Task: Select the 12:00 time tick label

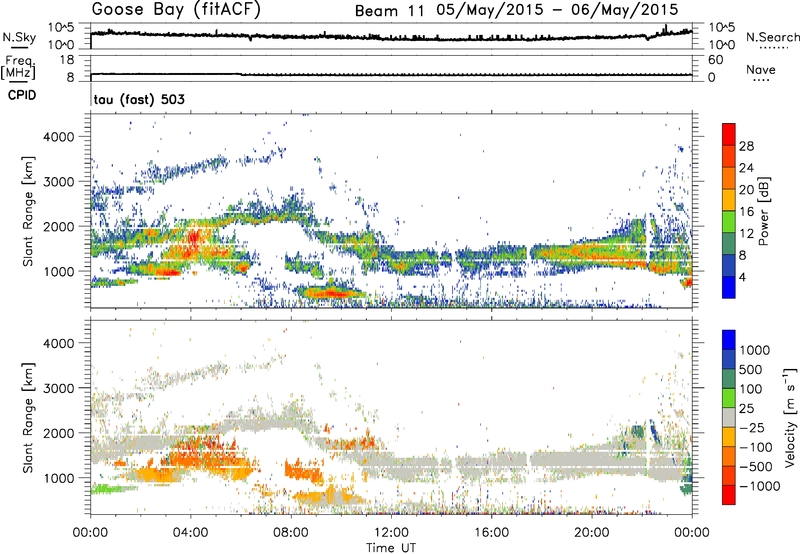Action: [391, 533]
